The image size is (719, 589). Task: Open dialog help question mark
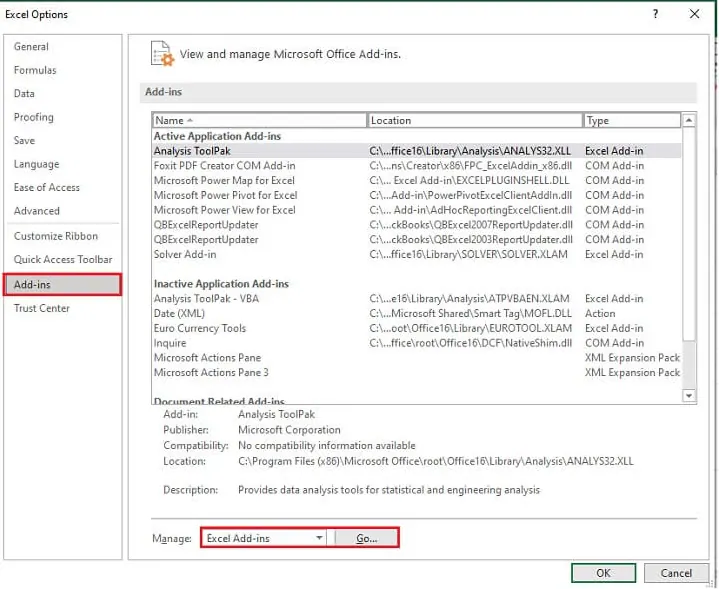(655, 14)
